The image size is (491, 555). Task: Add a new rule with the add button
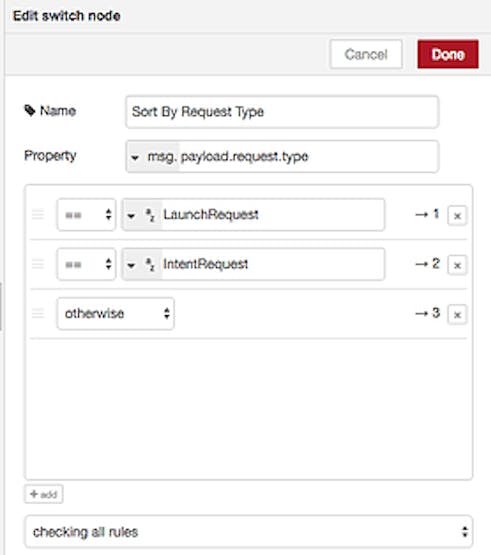44,494
